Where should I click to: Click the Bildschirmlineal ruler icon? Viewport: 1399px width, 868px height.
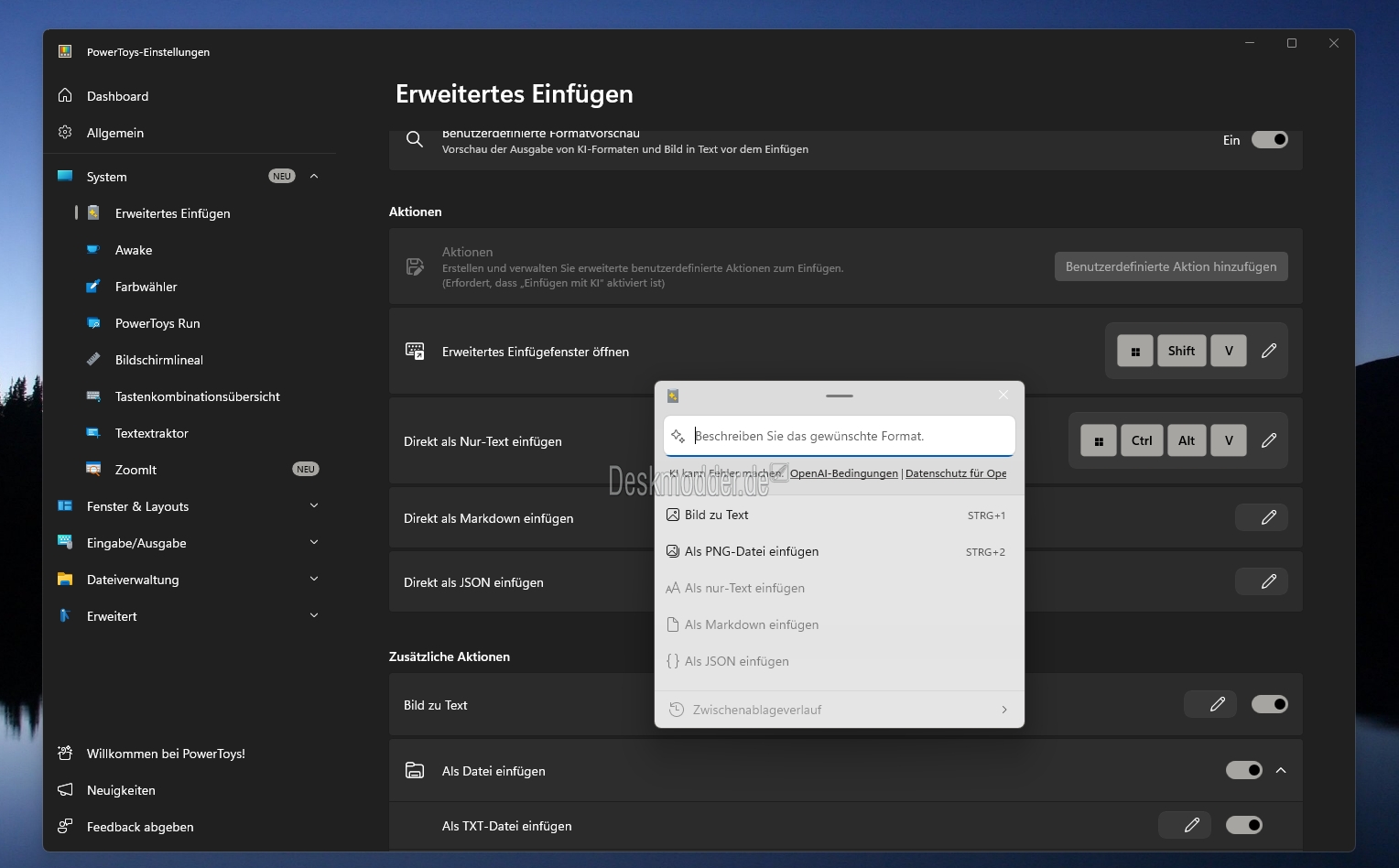[93, 359]
